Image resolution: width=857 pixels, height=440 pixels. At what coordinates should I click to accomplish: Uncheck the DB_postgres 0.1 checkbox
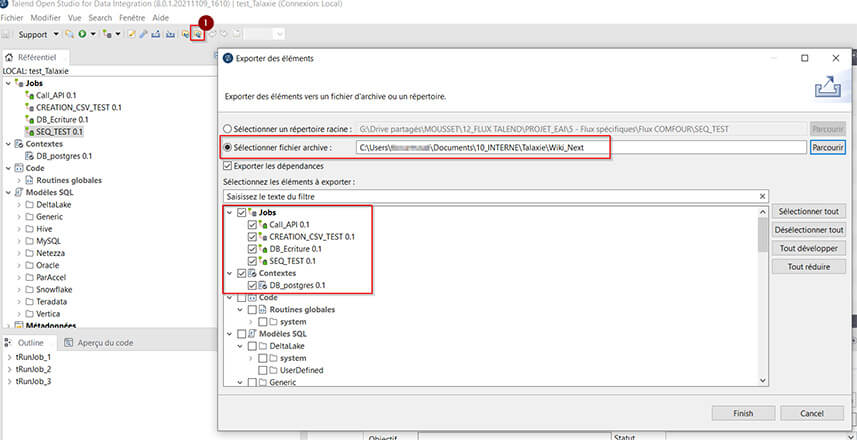[252, 285]
